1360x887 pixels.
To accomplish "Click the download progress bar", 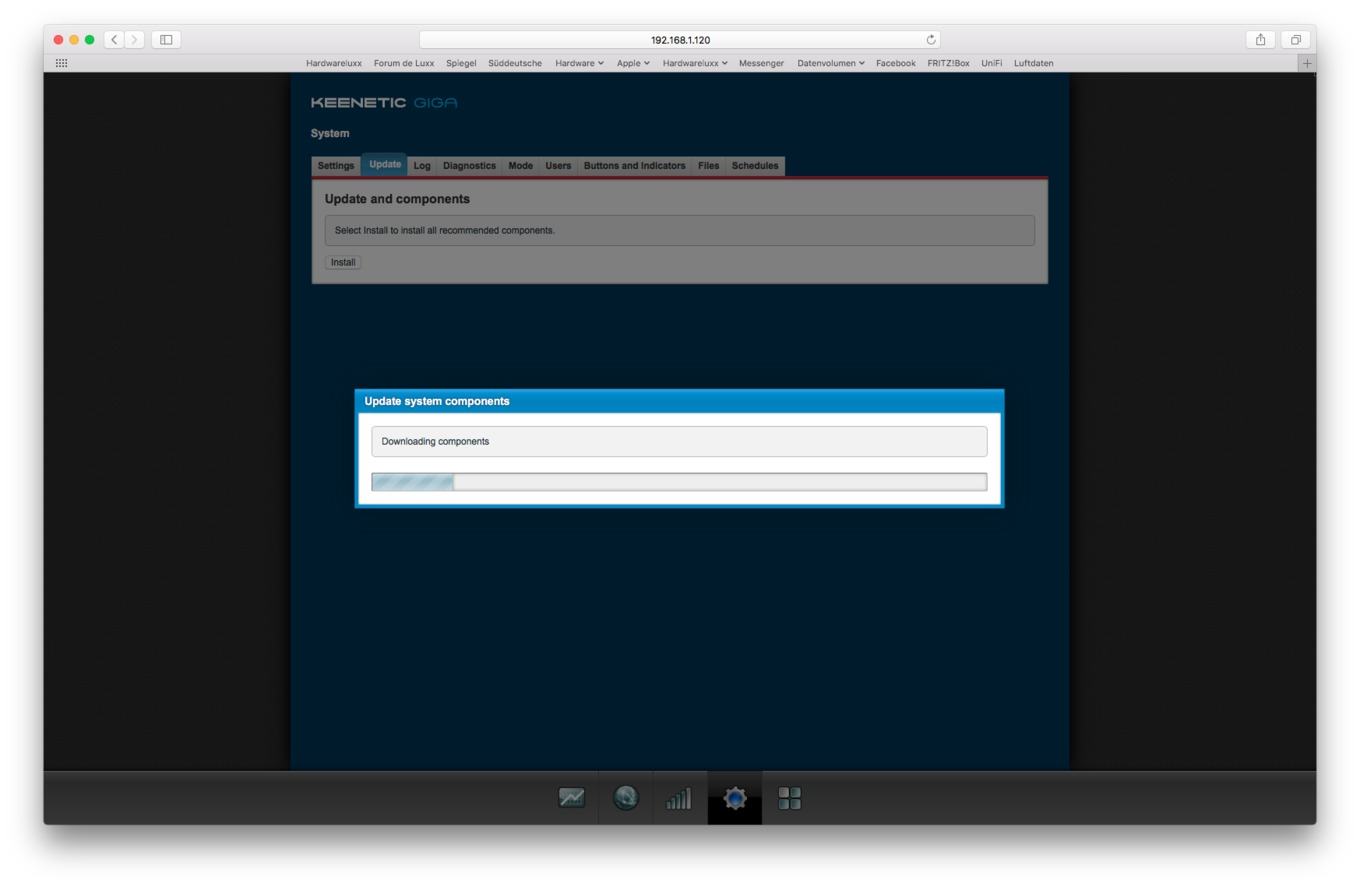I will [x=679, y=482].
